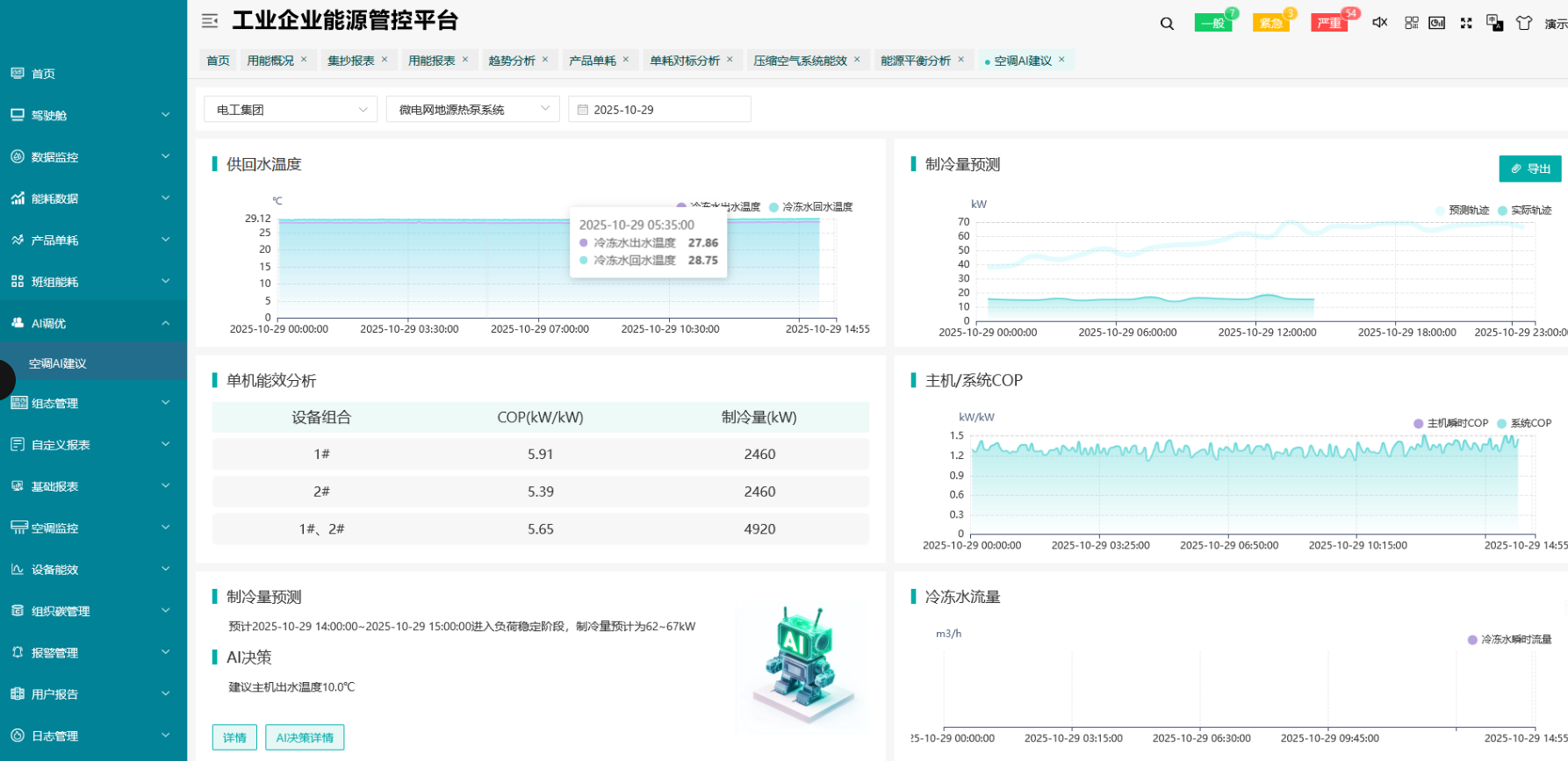Expand the 基础报表 sidebar menu
The image size is (1568, 761).
[93, 486]
